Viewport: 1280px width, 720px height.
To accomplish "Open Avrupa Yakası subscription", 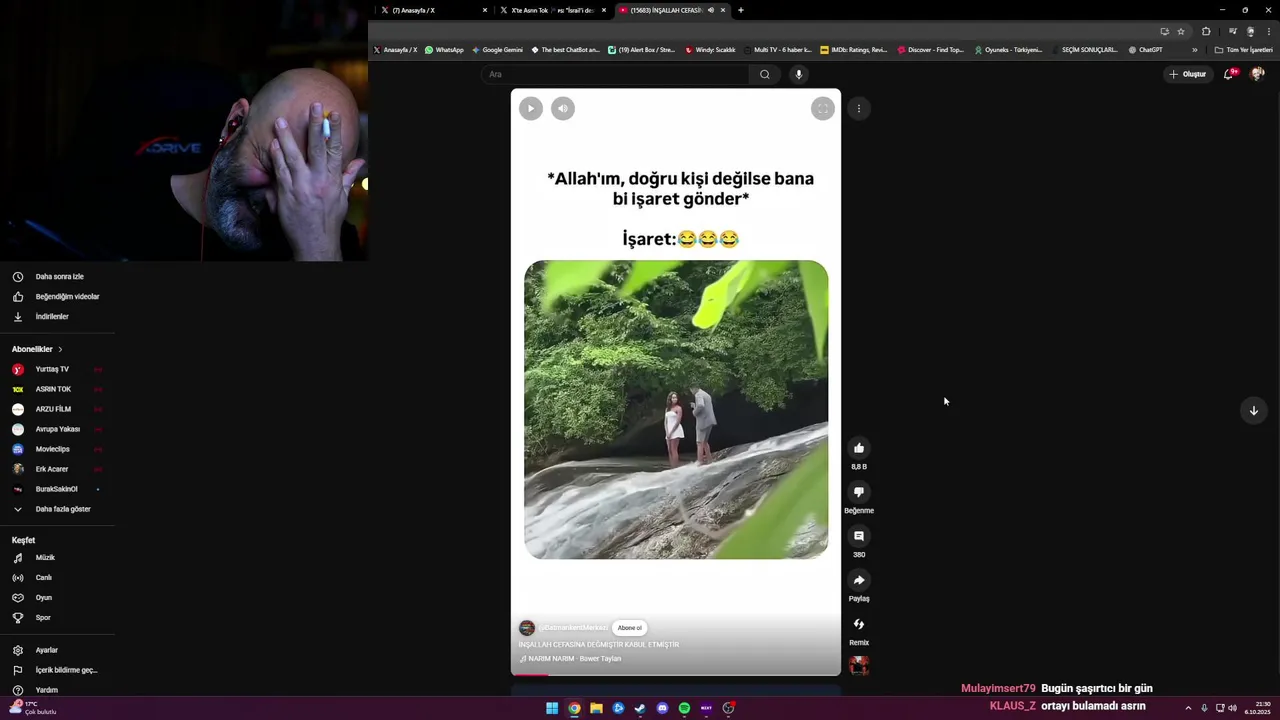I will click(x=57, y=429).
